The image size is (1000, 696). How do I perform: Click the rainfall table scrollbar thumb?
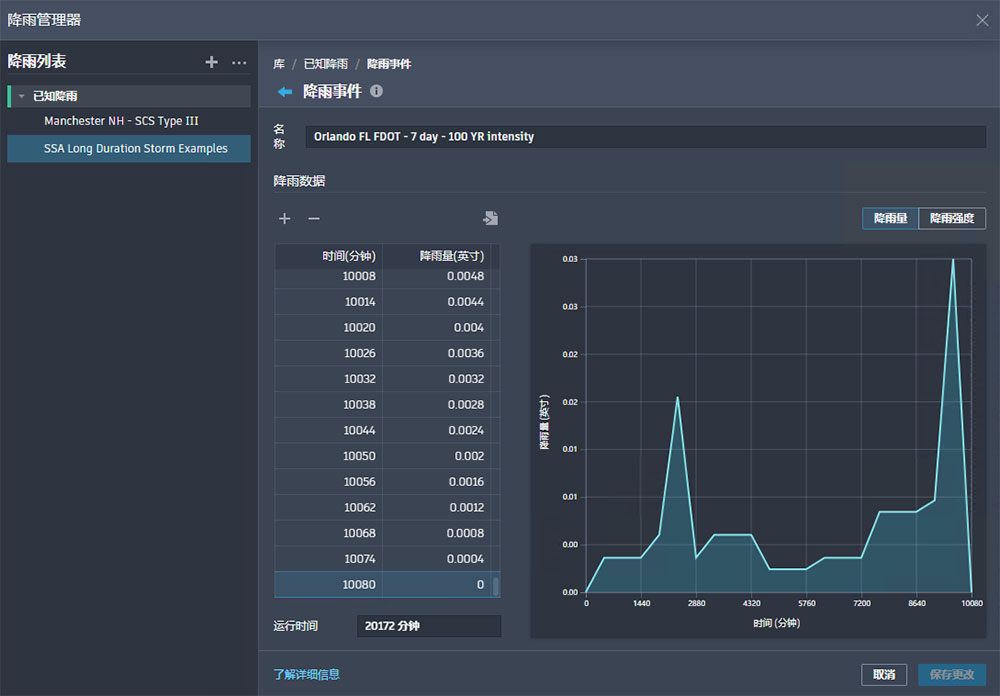495,586
